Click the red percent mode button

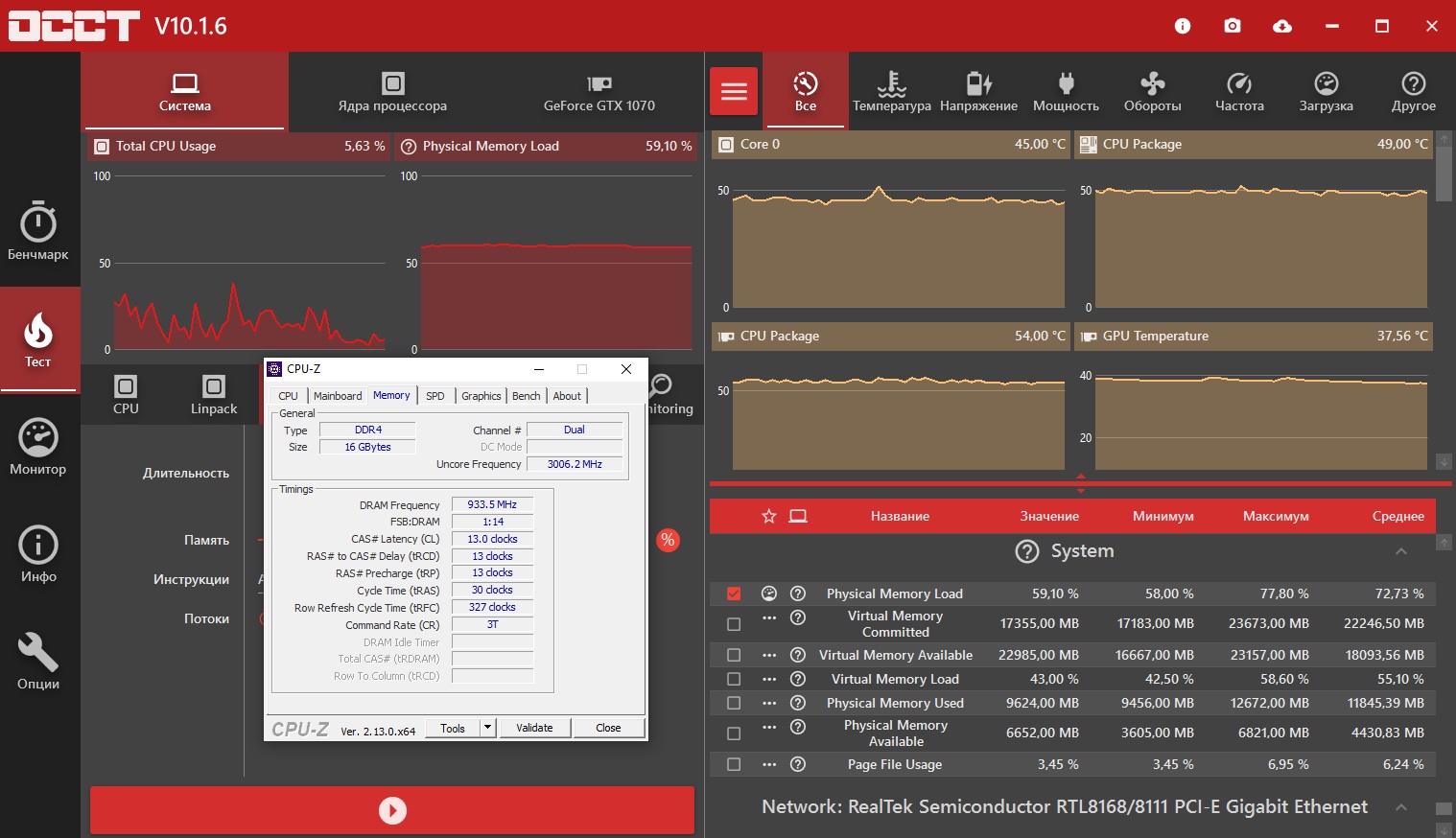coord(668,540)
